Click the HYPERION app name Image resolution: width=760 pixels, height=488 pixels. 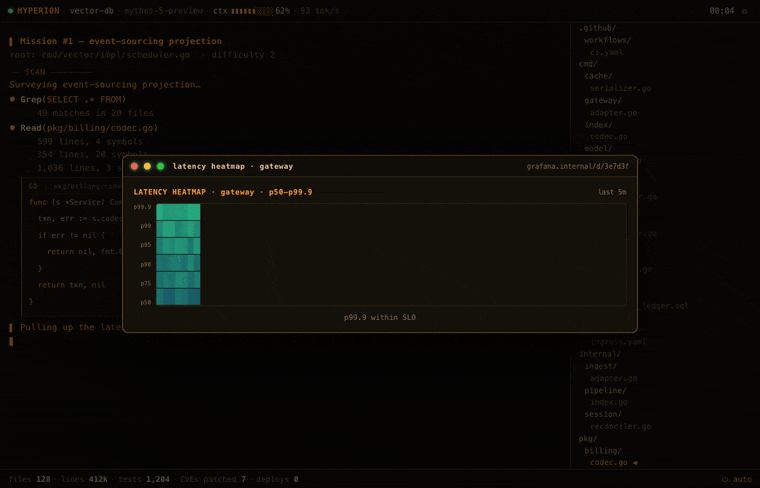point(38,11)
